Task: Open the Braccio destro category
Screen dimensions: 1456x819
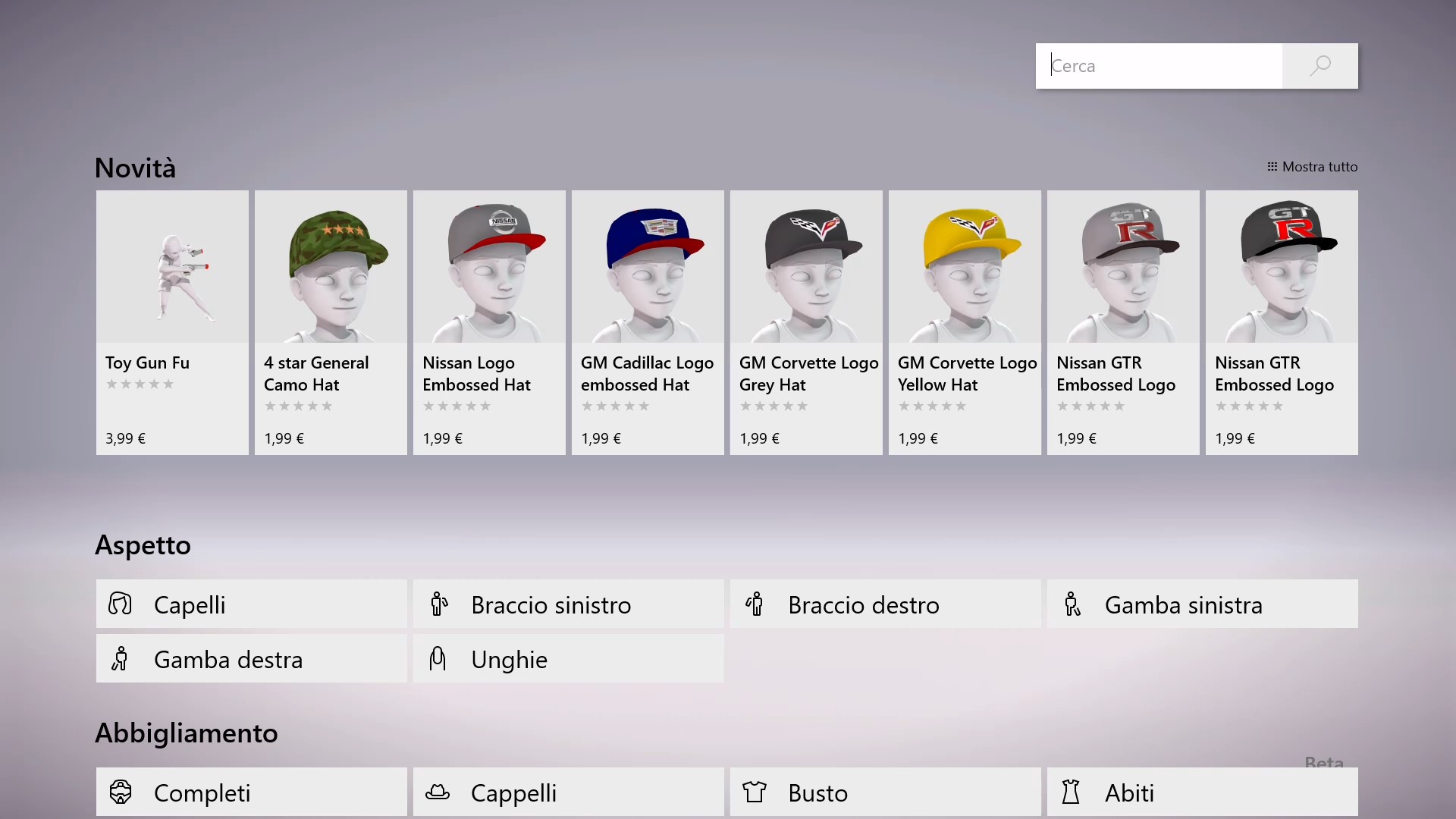Action: coord(886,604)
